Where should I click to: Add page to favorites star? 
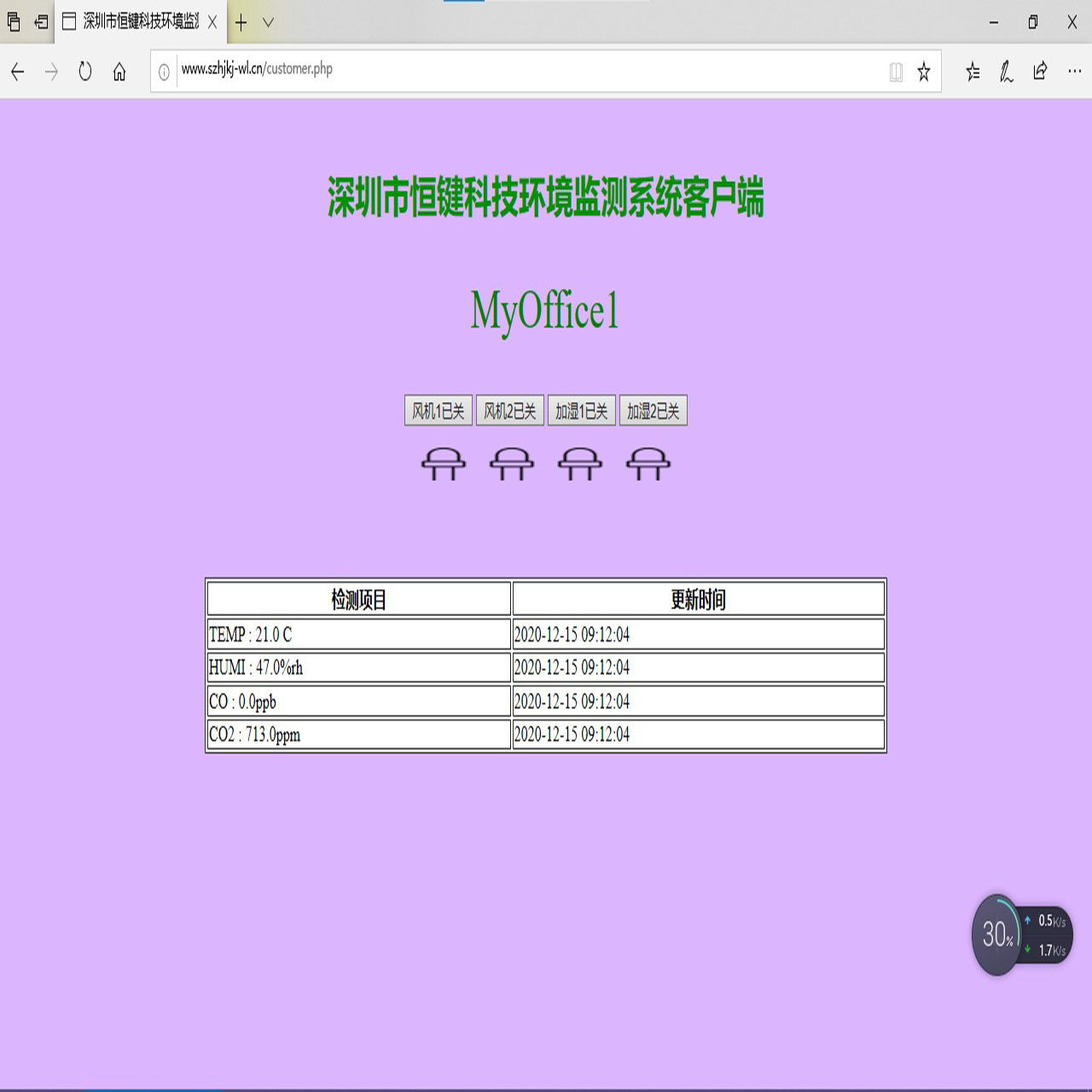click(x=924, y=72)
